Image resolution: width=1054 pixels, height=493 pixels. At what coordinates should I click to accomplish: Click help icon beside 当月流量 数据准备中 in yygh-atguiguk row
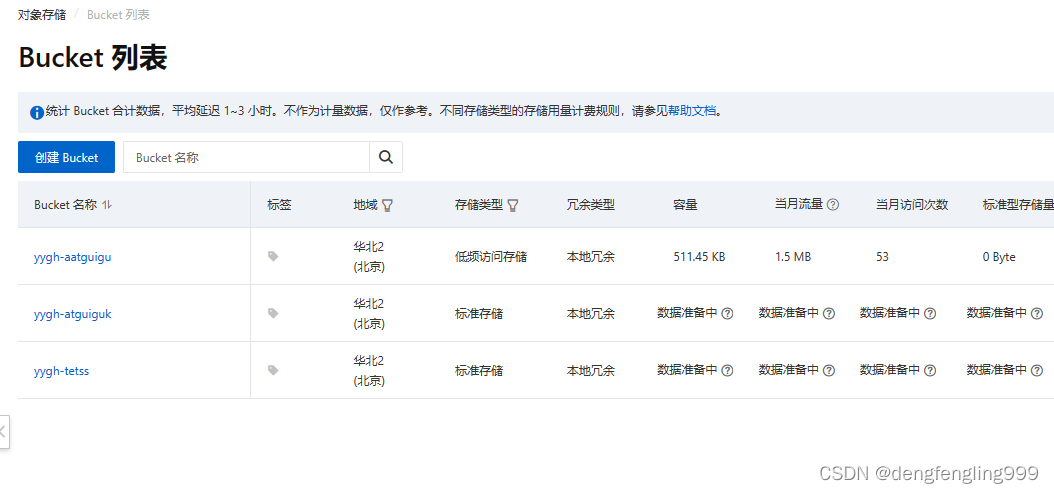tap(829, 313)
